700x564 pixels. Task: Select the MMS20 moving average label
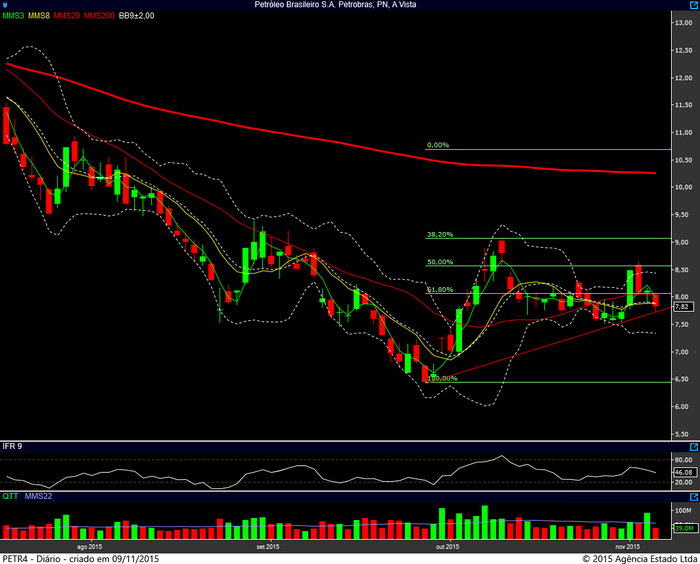pyautogui.click(x=69, y=17)
